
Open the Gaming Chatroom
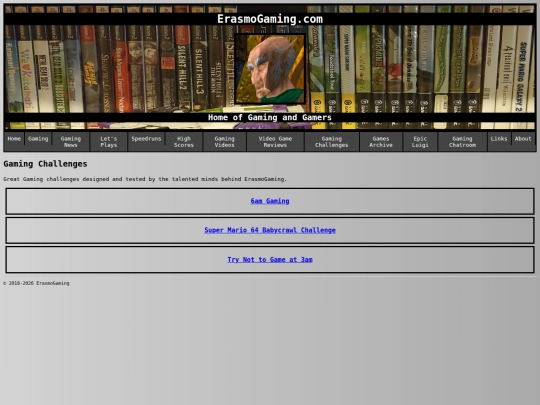pos(463,142)
